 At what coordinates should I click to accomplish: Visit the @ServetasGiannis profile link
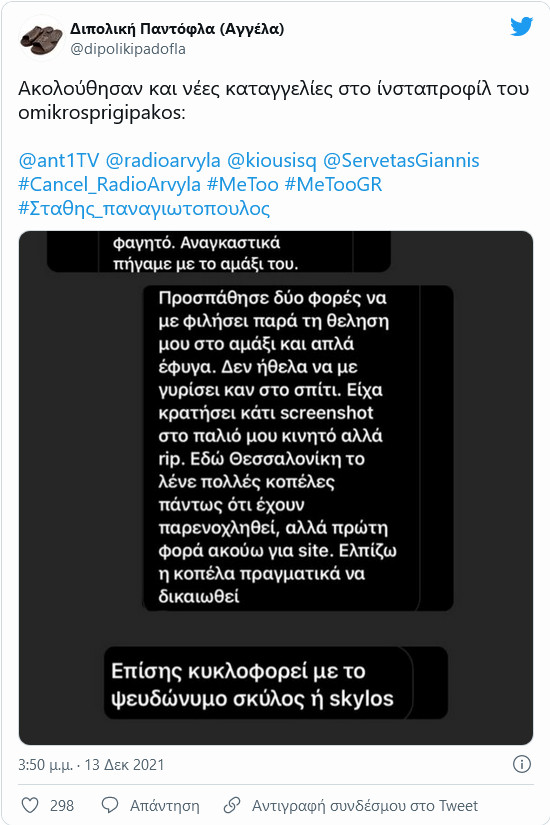point(401,160)
